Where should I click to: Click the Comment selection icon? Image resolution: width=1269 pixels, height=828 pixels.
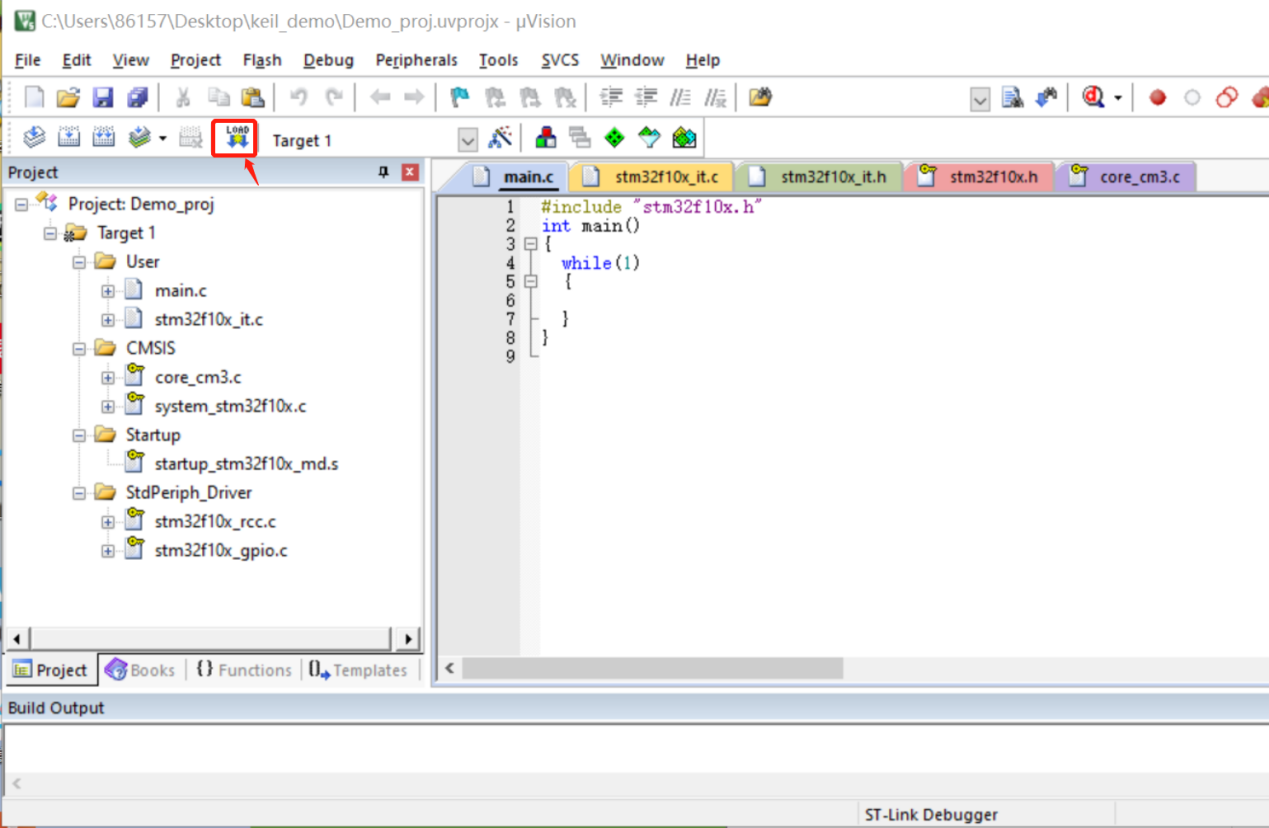(x=681, y=97)
